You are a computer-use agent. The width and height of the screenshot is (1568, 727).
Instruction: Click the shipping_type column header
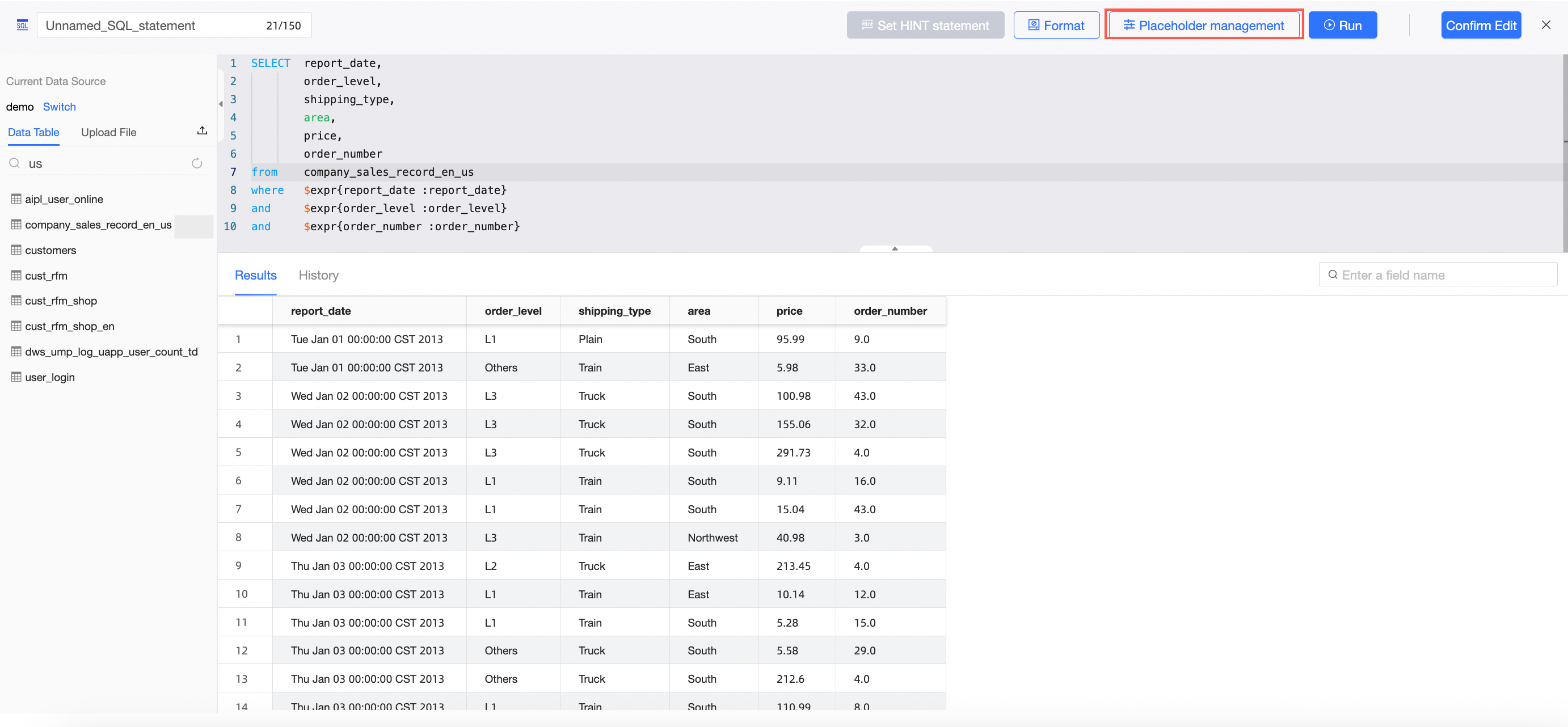pos(614,311)
